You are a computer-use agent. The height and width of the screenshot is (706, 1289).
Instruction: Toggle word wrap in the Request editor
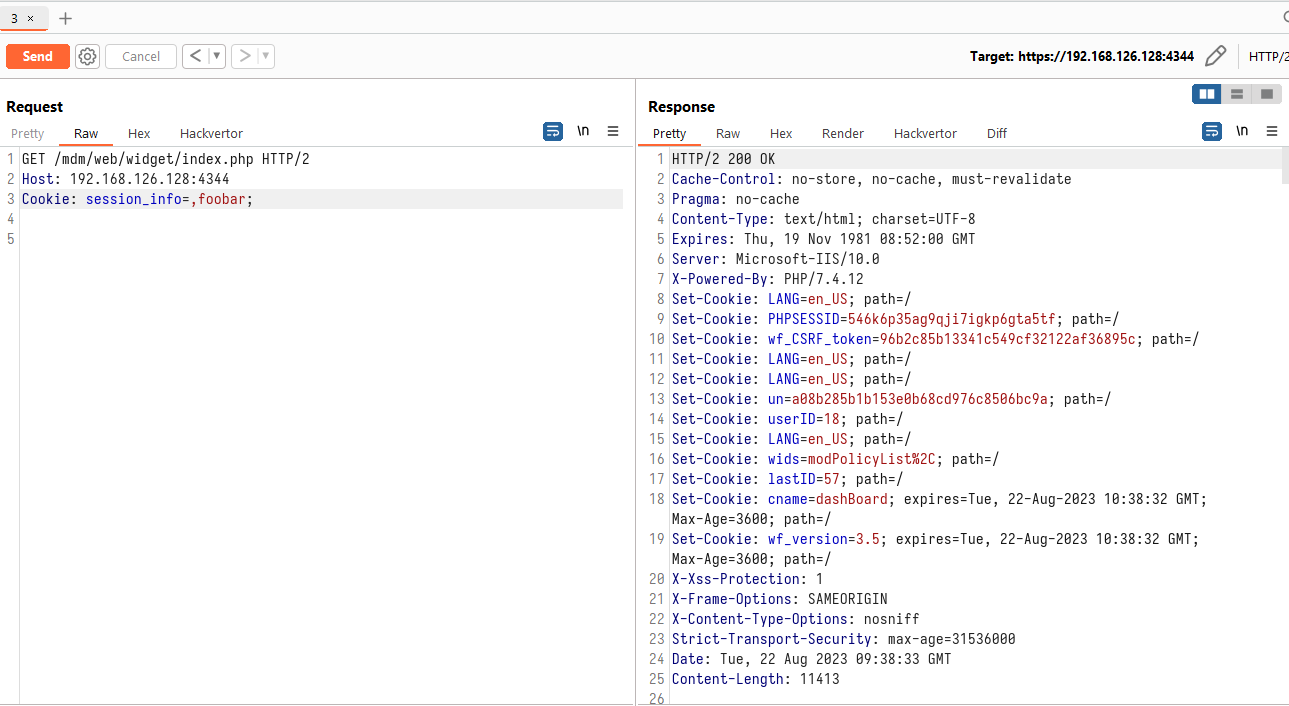click(553, 131)
